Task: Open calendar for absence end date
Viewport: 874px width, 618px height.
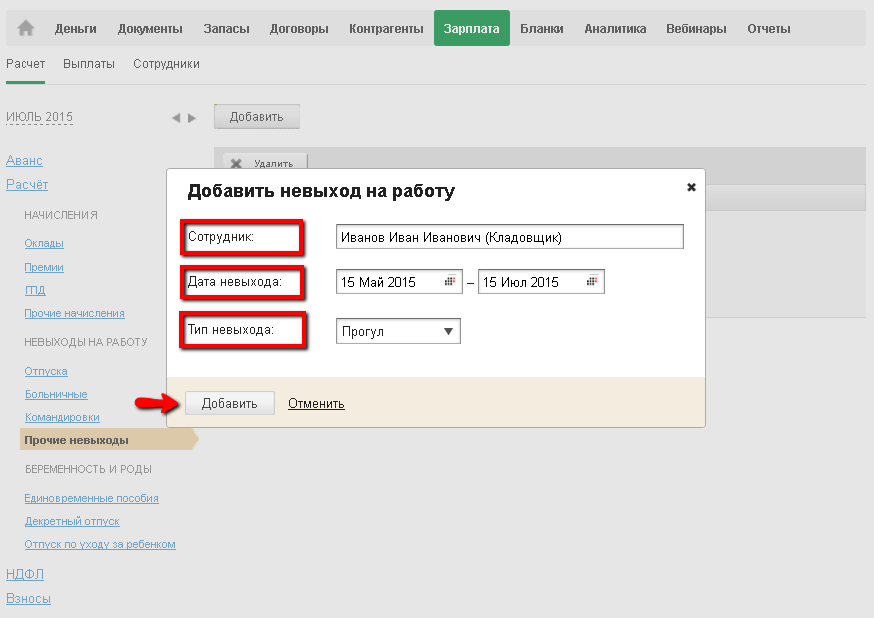Action: click(x=593, y=282)
